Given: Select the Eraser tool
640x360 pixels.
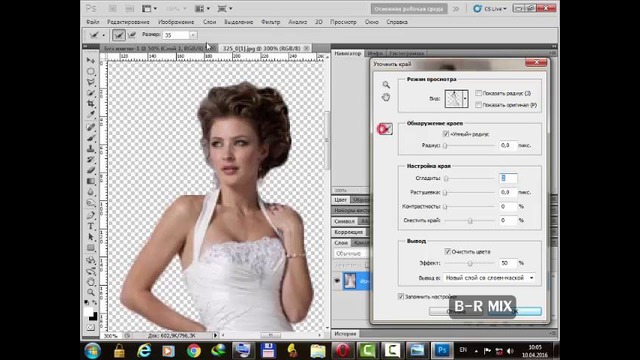Looking at the screenshot, I should pyautogui.click(x=91, y=170).
